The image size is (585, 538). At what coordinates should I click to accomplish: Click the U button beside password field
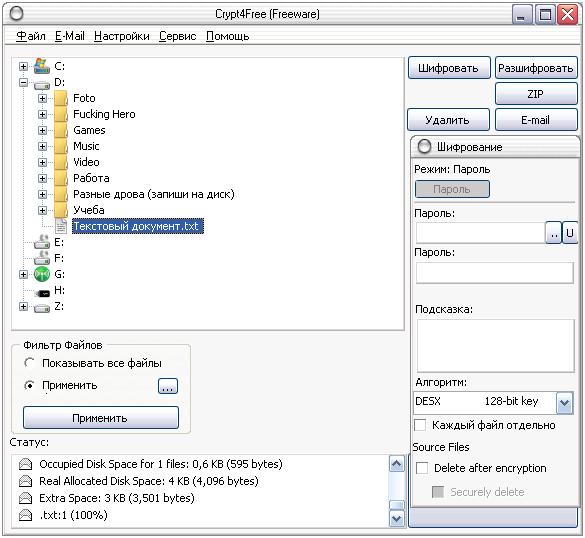pyautogui.click(x=570, y=233)
